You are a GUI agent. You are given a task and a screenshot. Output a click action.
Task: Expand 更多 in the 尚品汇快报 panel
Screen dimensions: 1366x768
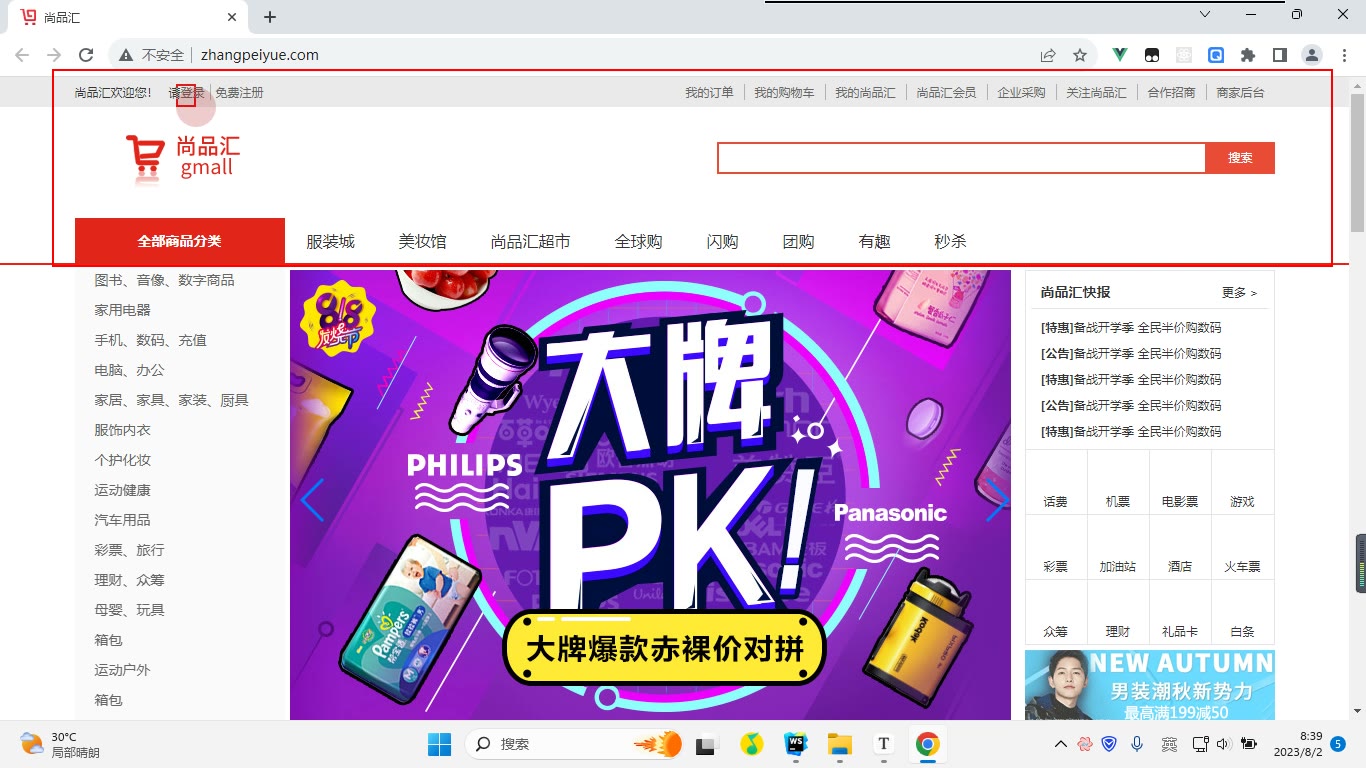pyautogui.click(x=1239, y=293)
